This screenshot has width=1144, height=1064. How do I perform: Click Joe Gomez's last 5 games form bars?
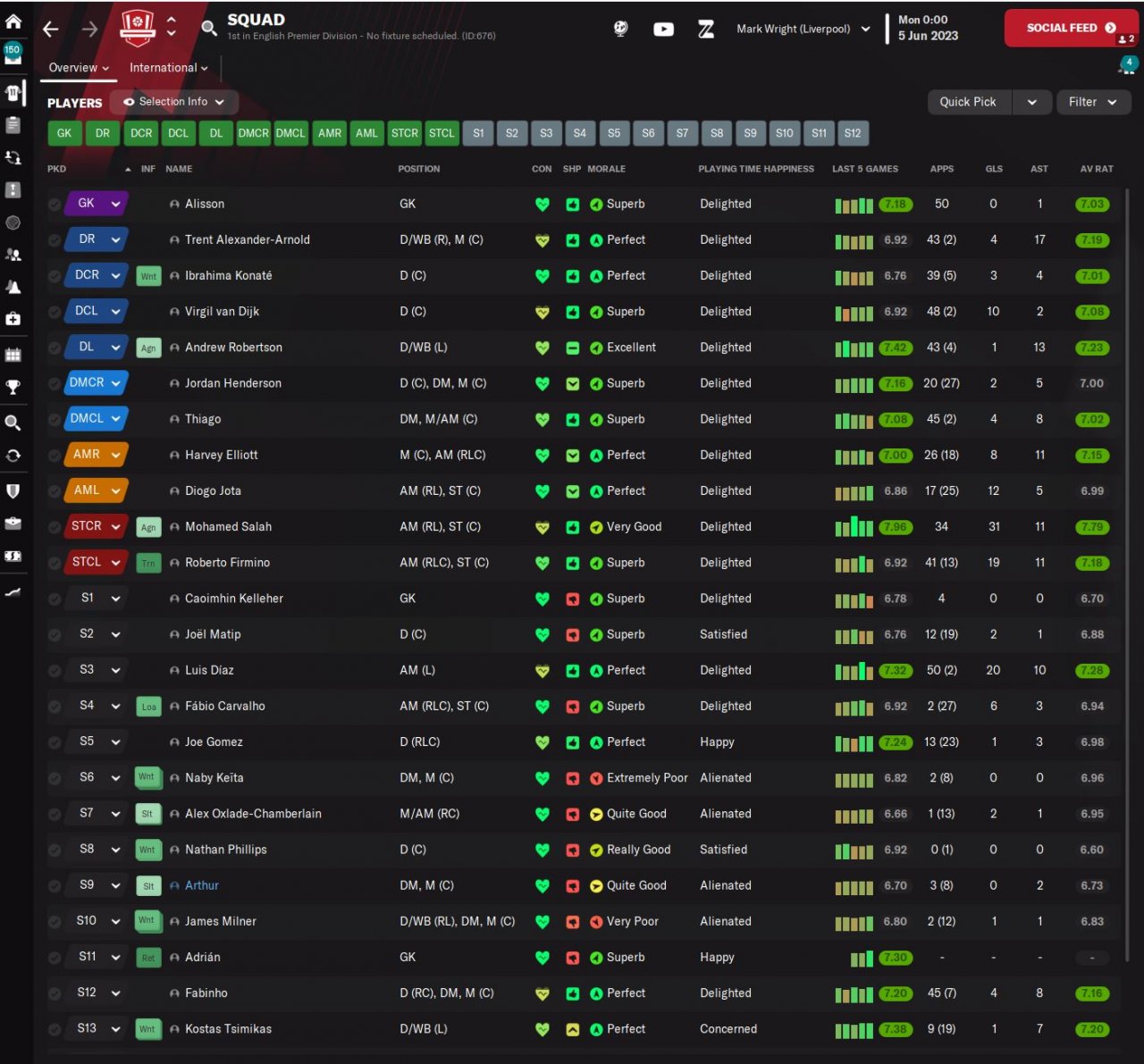pos(854,742)
